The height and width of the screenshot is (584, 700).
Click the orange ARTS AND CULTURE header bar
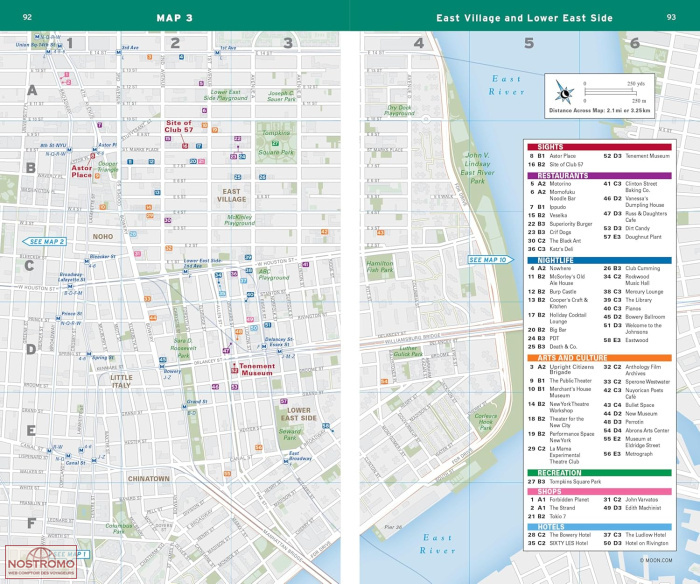598,357
